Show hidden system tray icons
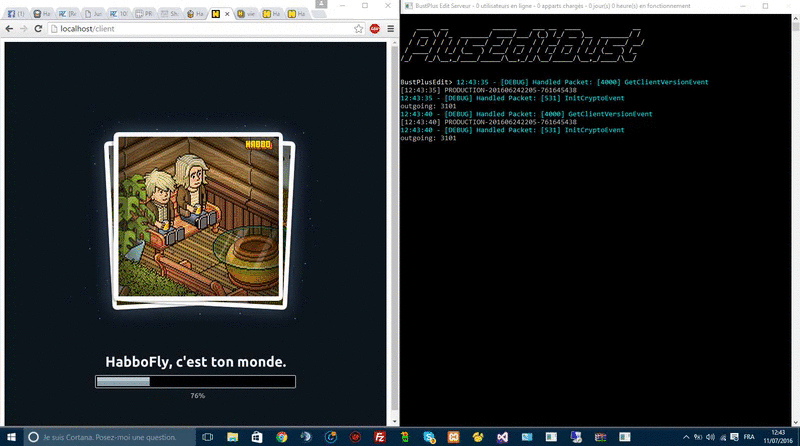Screen dimensions: 800x446 [x=686, y=437]
